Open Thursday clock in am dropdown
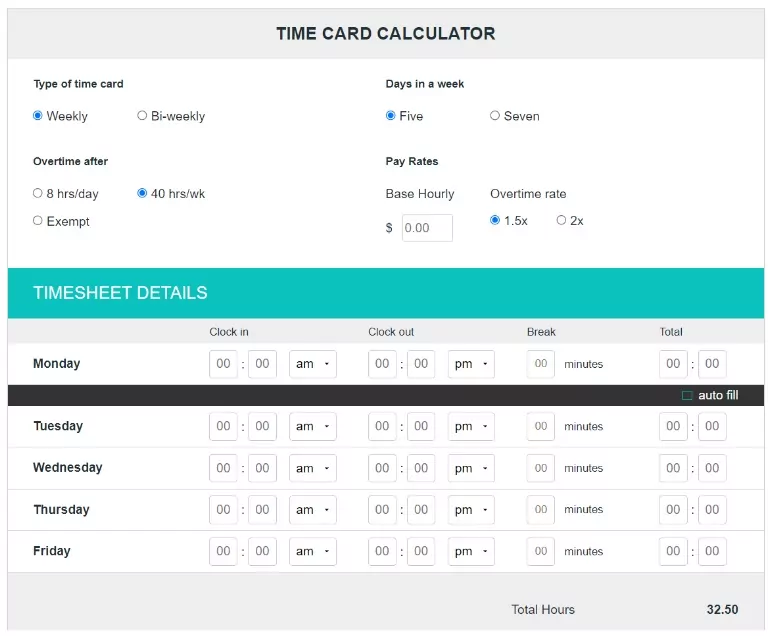 point(313,509)
